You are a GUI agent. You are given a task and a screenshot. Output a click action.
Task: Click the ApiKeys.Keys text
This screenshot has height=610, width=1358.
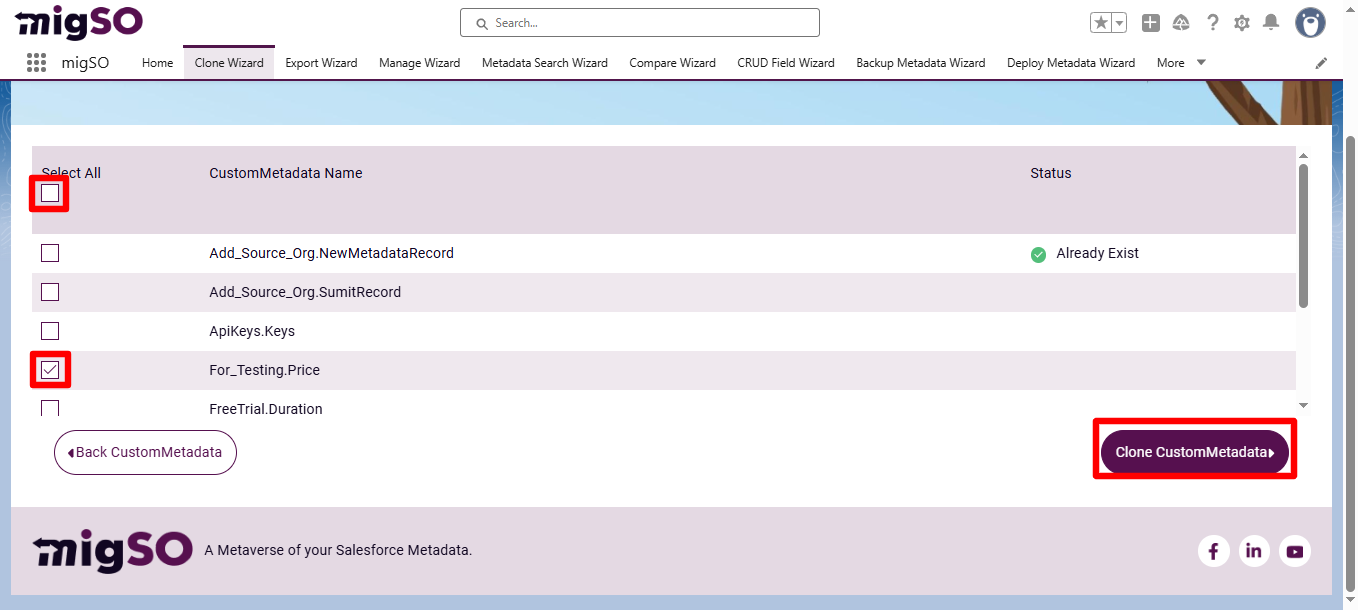pyautogui.click(x=252, y=331)
